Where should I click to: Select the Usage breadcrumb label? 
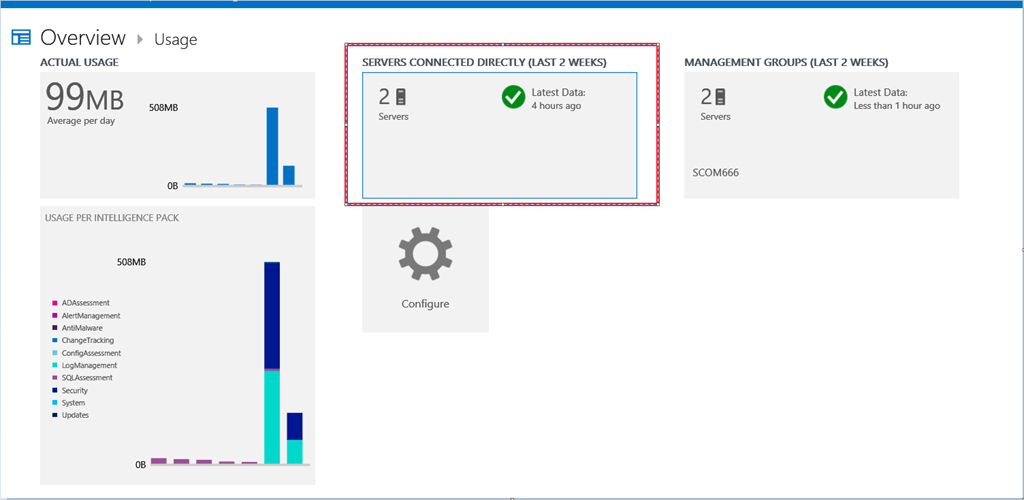pos(176,40)
